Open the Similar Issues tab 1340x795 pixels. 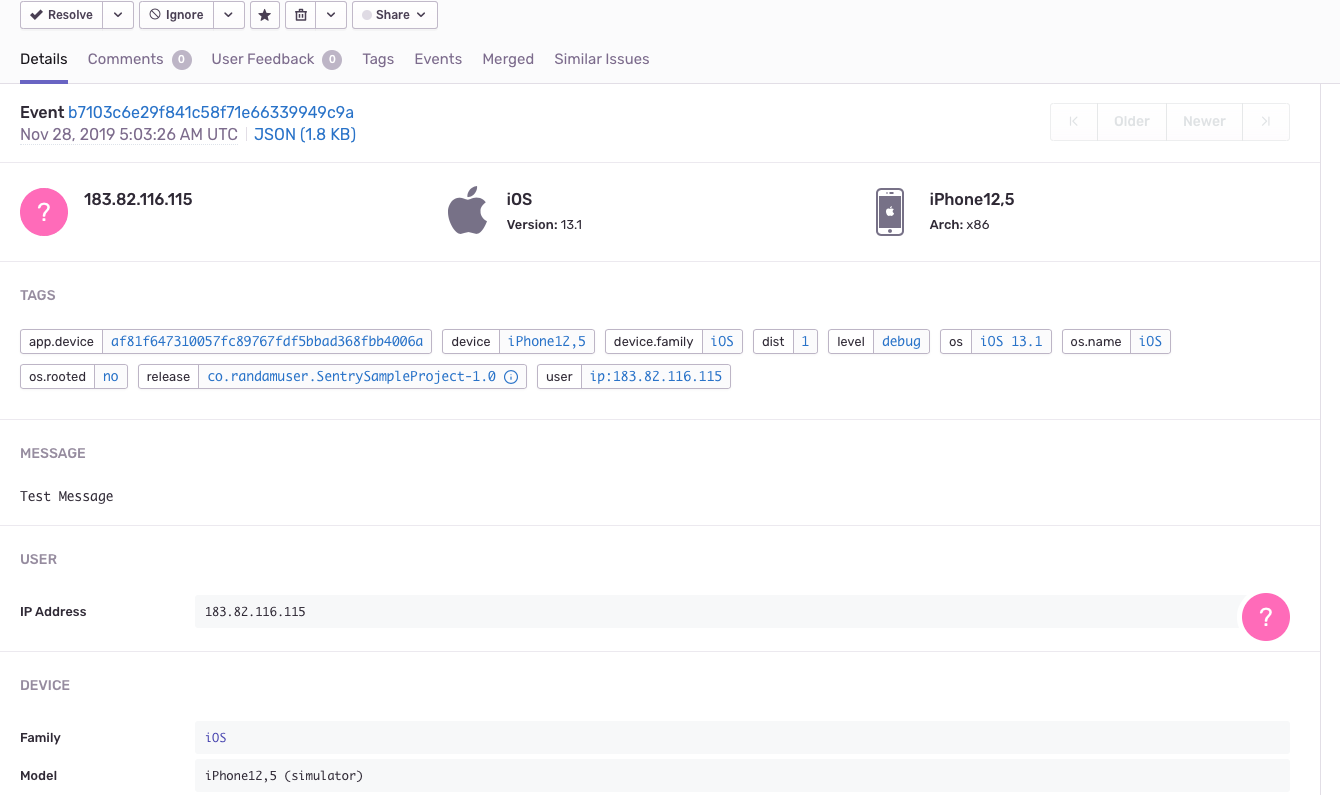(601, 59)
